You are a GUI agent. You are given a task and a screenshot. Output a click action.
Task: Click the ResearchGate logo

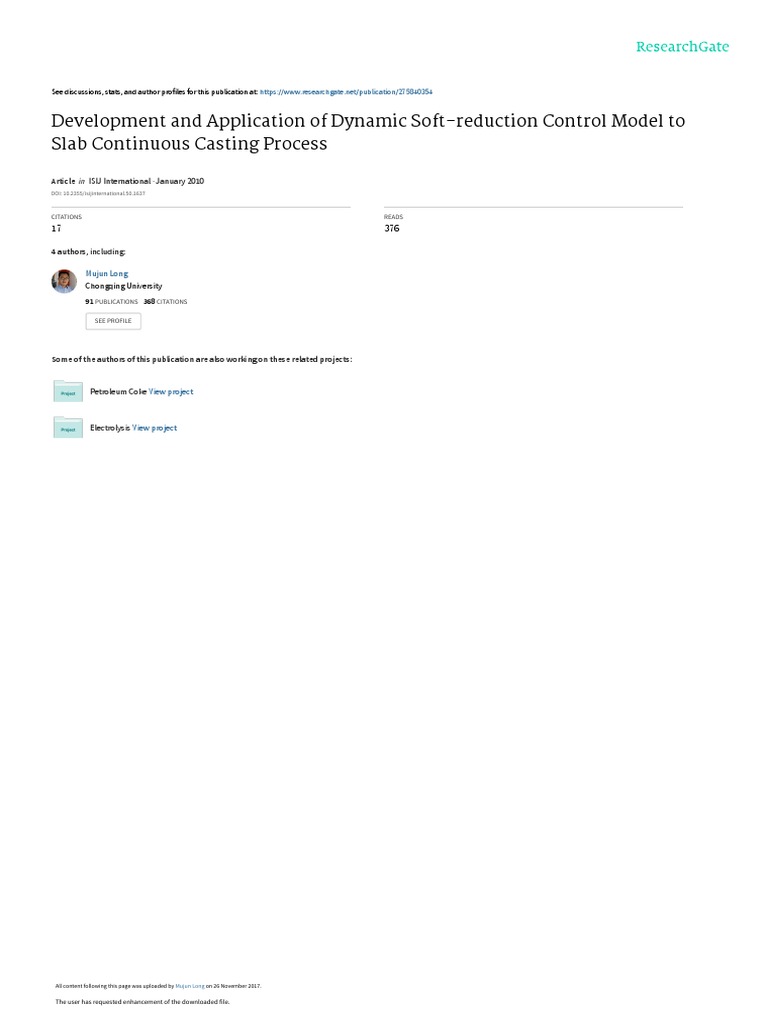(683, 47)
